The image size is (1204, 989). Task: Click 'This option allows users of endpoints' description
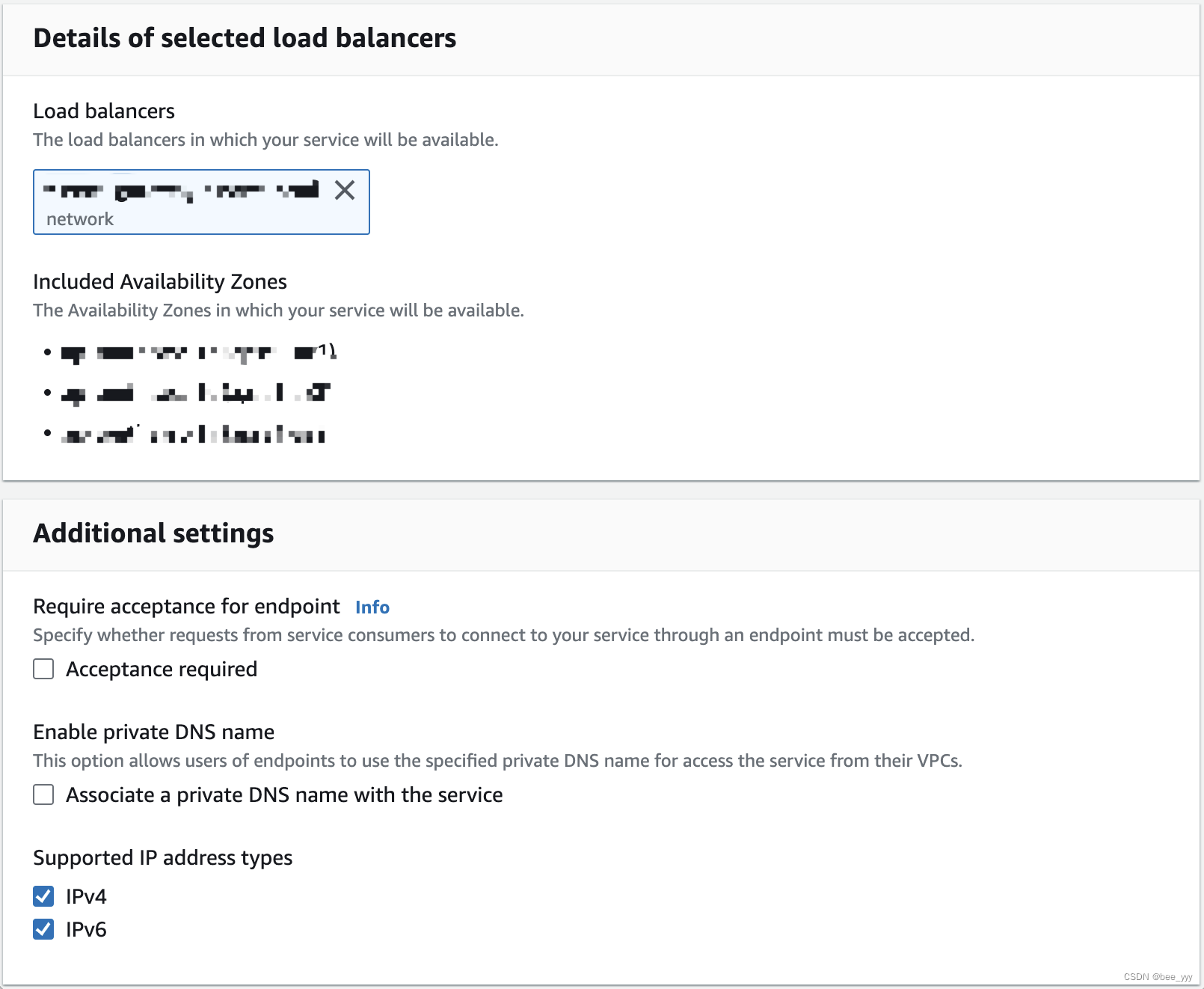[497, 761]
